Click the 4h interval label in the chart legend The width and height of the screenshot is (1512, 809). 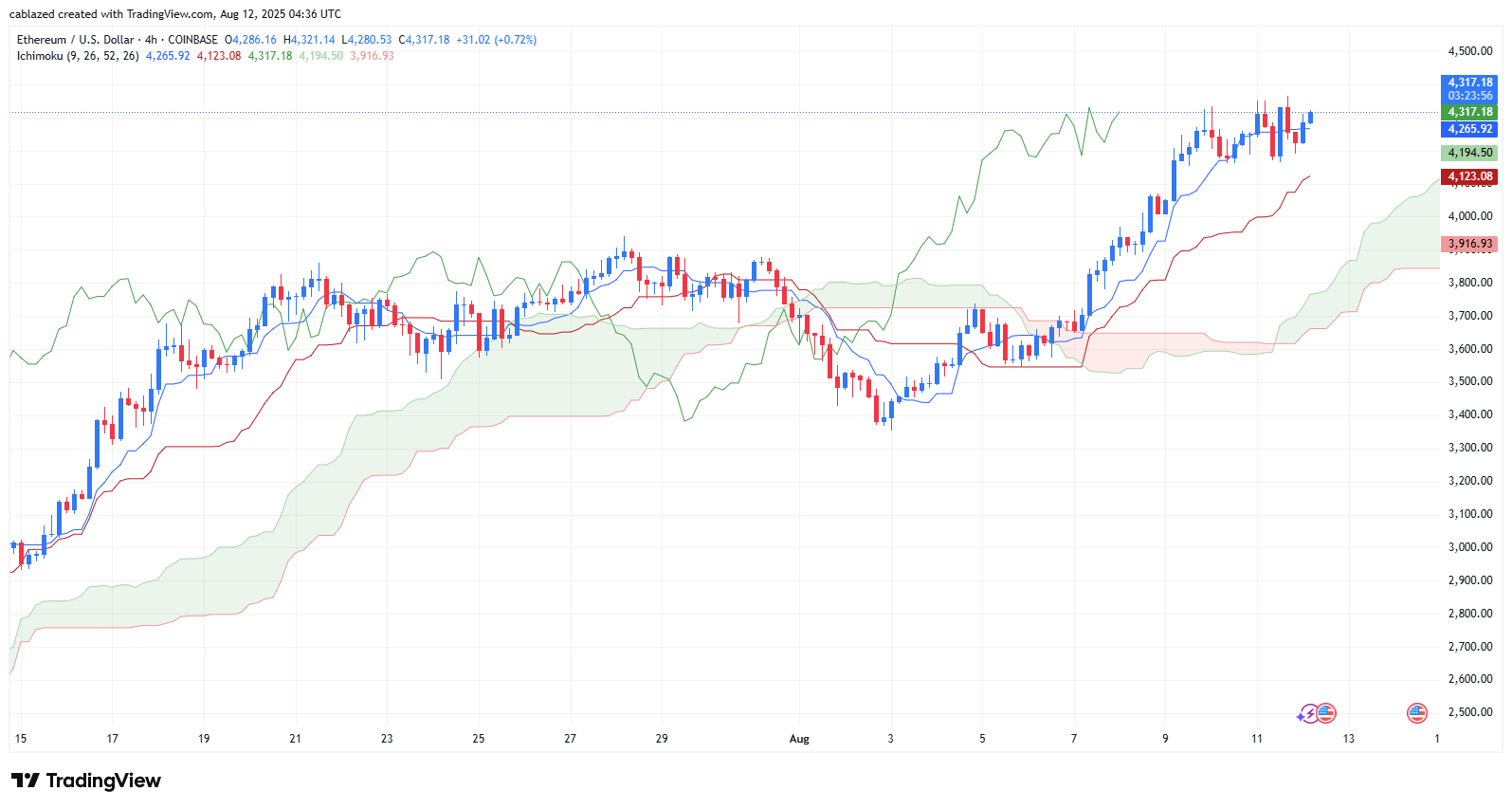[x=152, y=40]
